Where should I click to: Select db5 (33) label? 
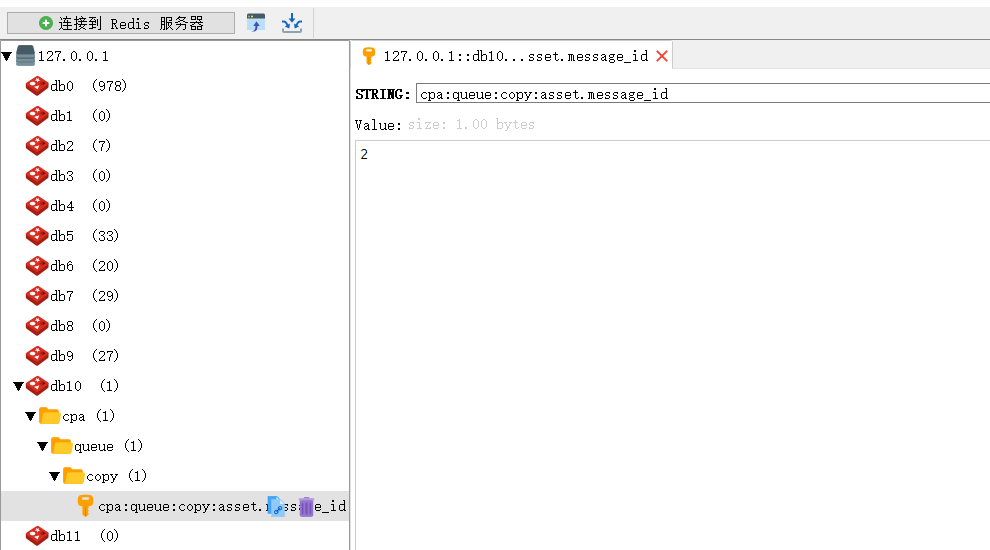point(85,236)
